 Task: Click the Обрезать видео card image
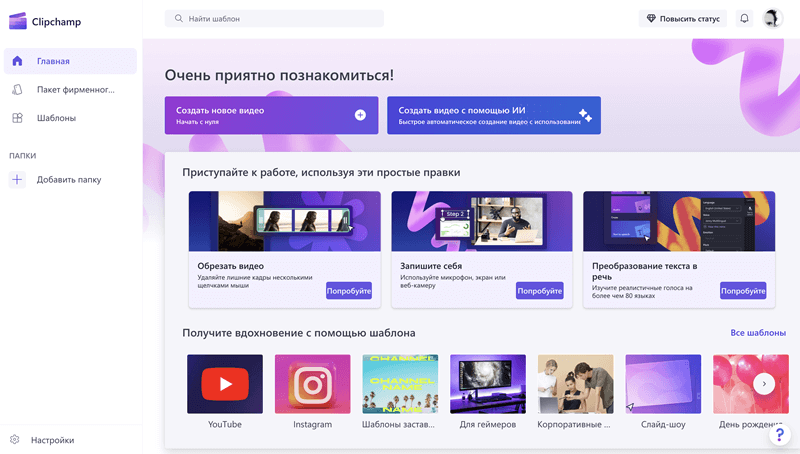click(285, 221)
